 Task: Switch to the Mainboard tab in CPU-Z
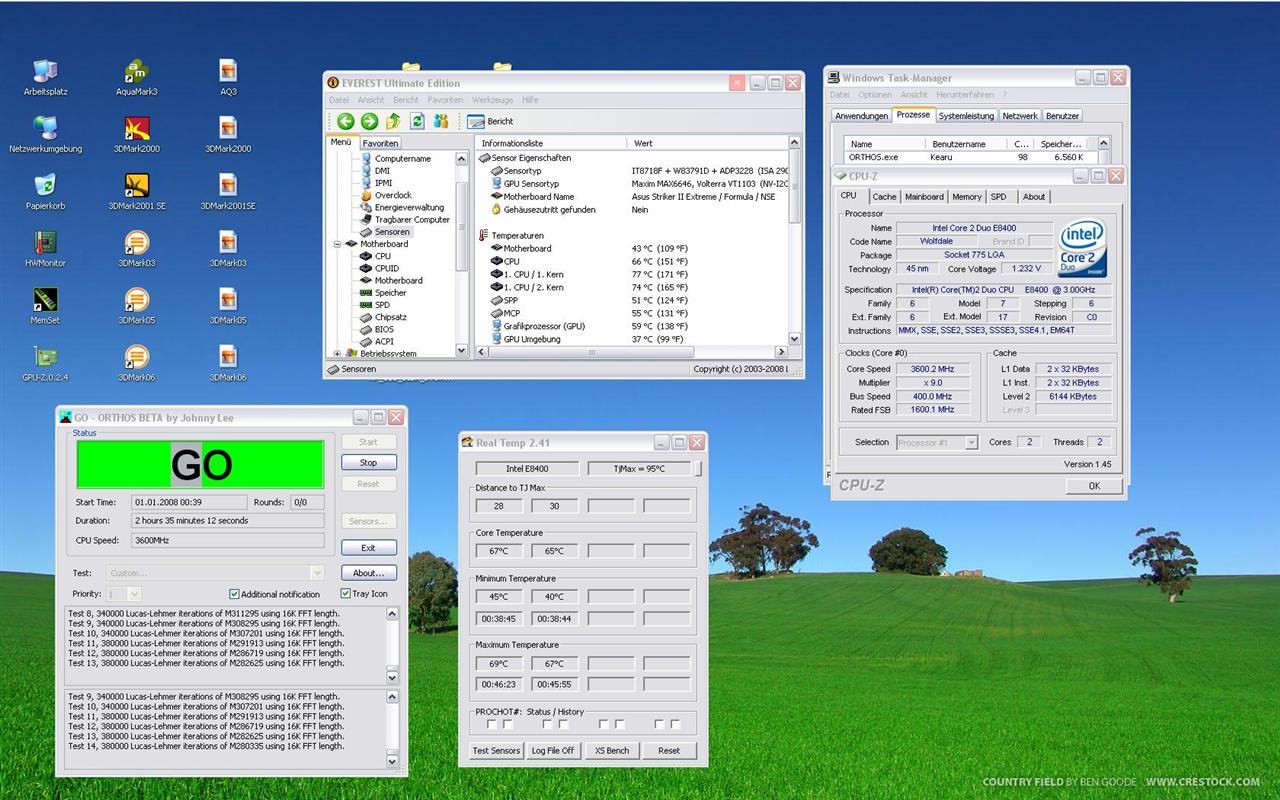[924, 197]
